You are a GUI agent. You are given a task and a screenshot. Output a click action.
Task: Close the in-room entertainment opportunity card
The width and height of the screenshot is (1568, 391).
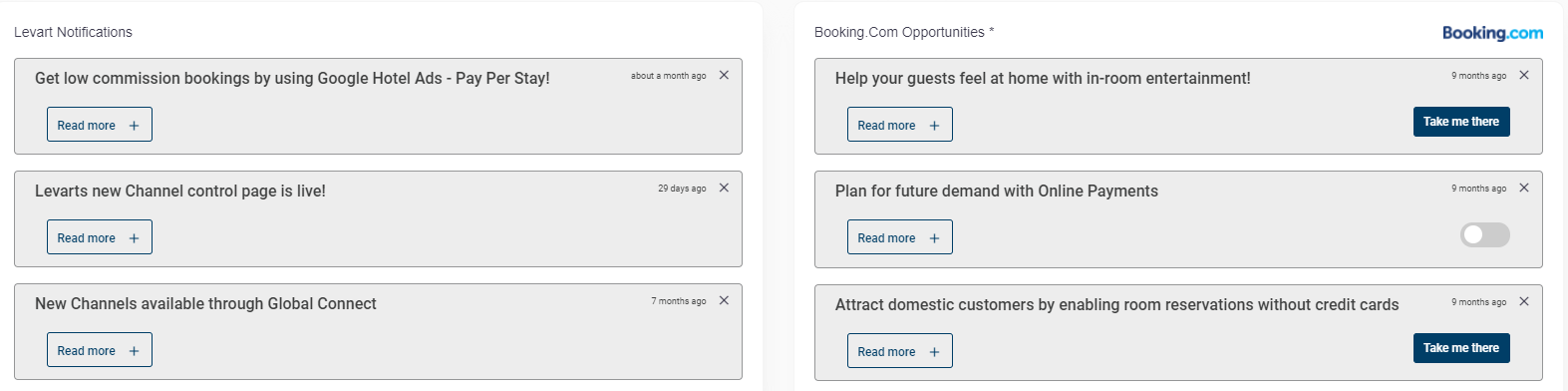click(1524, 75)
